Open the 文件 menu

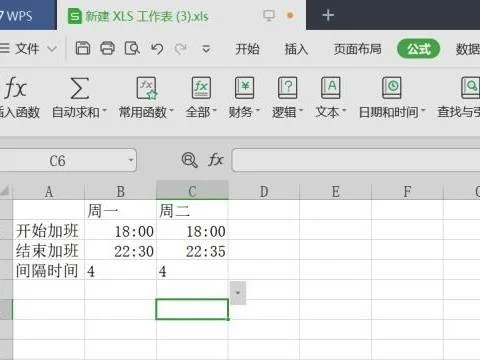(27, 49)
